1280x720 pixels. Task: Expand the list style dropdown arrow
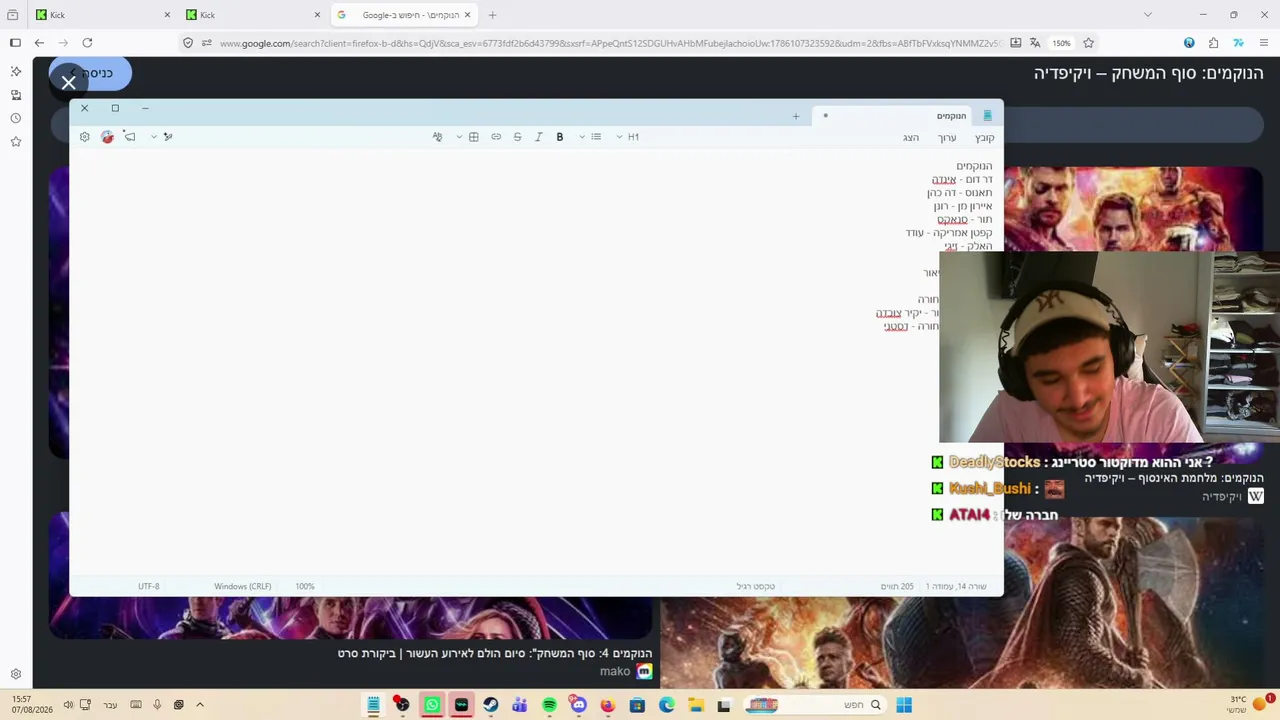(x=582, y=137)
